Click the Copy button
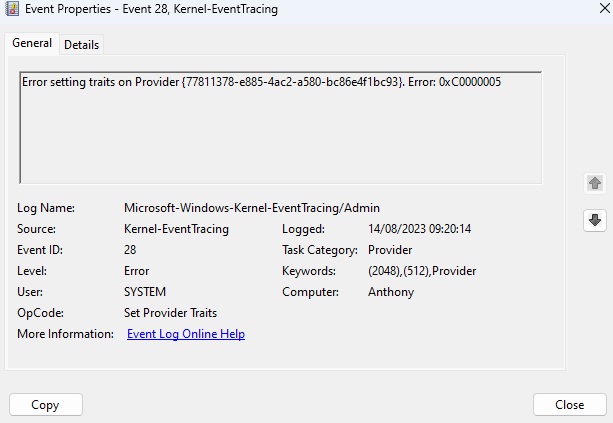The width and height of the screenshot is (613, 423). coord(46,405)
